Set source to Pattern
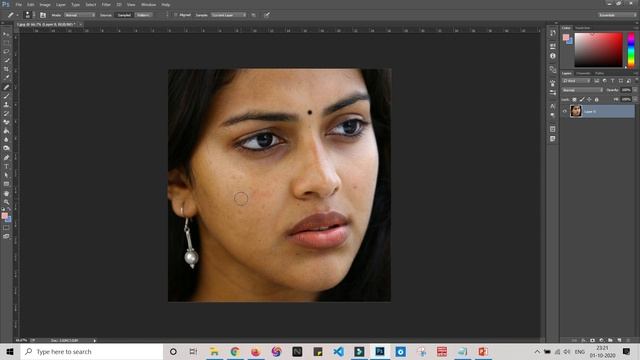This screenshot has height=360, width=640. [143, 15]
